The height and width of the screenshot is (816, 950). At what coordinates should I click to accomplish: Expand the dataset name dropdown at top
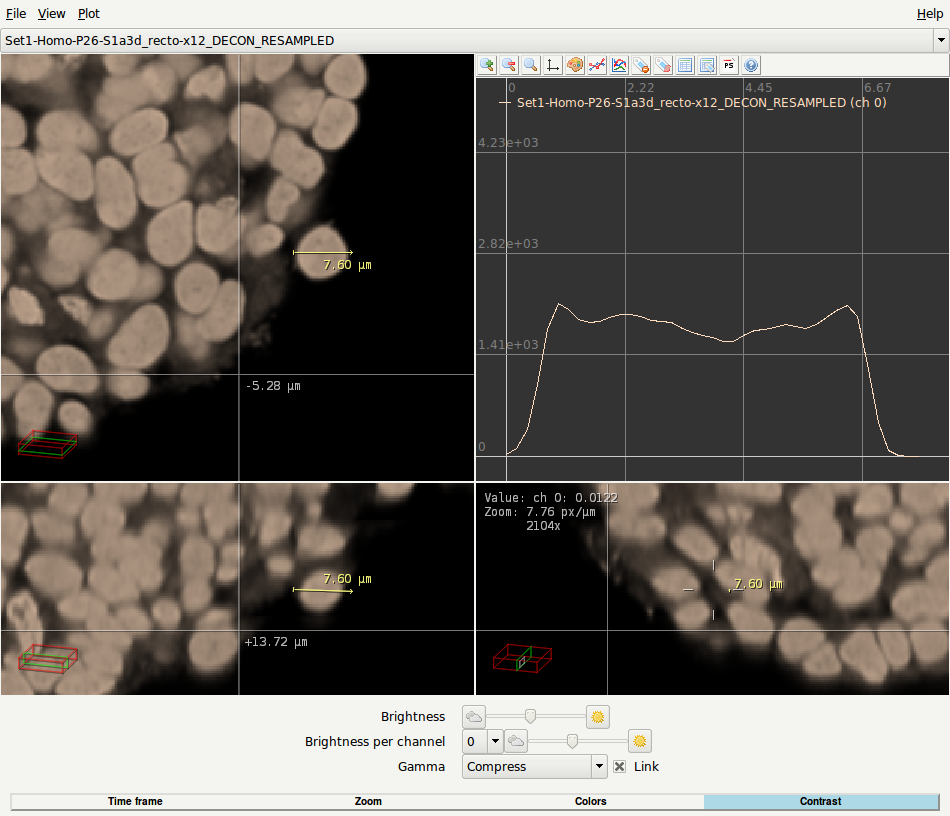[940, 41]
